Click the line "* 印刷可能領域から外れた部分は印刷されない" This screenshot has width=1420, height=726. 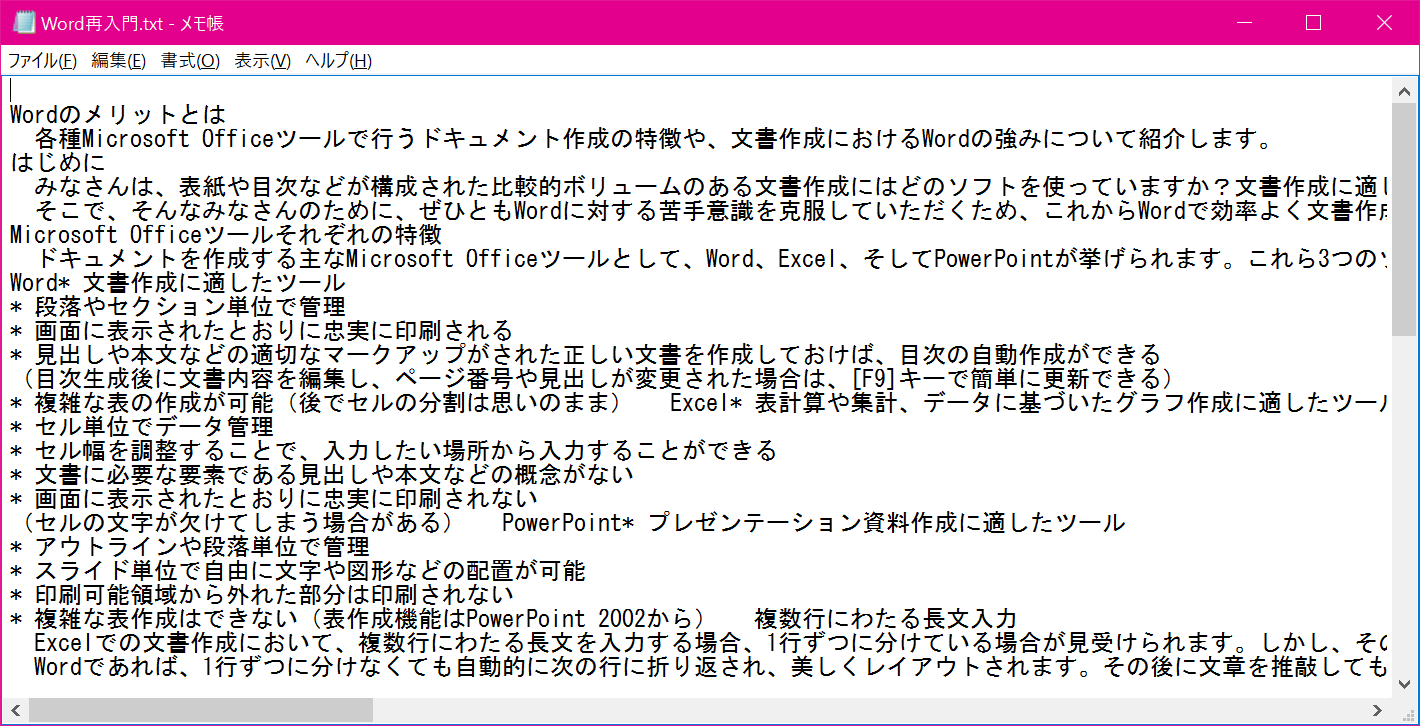tap(262, 594)
